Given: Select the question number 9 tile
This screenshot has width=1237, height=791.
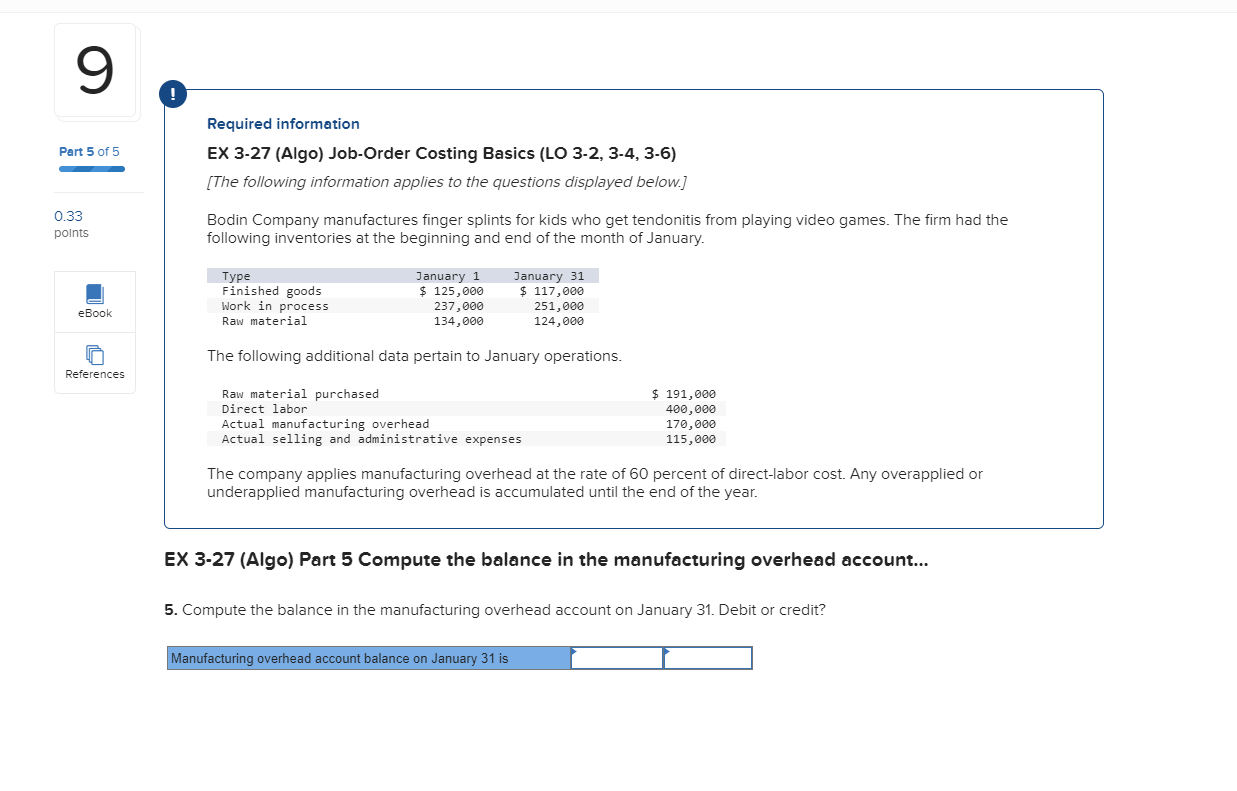Looking at the screenshot, I should point(94,70).
